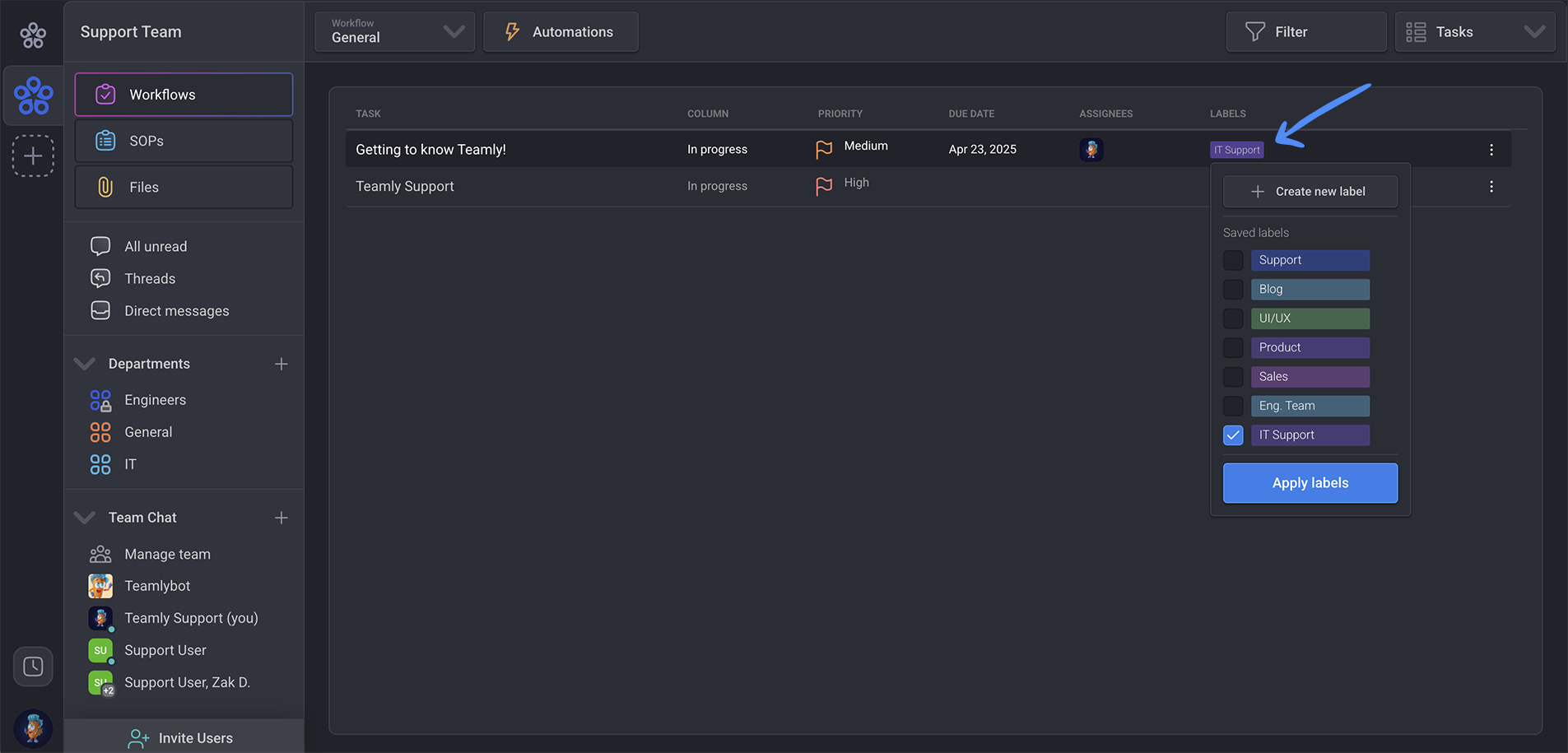Click the IT department icon
1568x753 pixels.
(100, 464)
